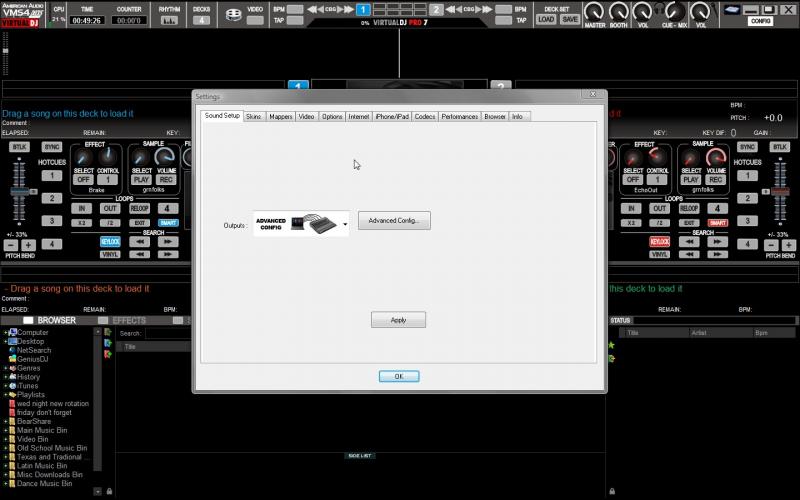Click the blue skin icon above CONFIG
The image size is (800, 500).
[x=731, y=10]
